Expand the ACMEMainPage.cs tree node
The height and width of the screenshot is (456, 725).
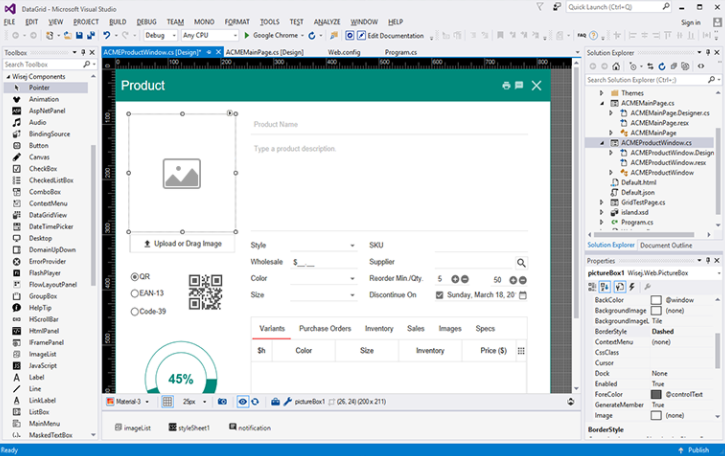[x=602, y=103]
